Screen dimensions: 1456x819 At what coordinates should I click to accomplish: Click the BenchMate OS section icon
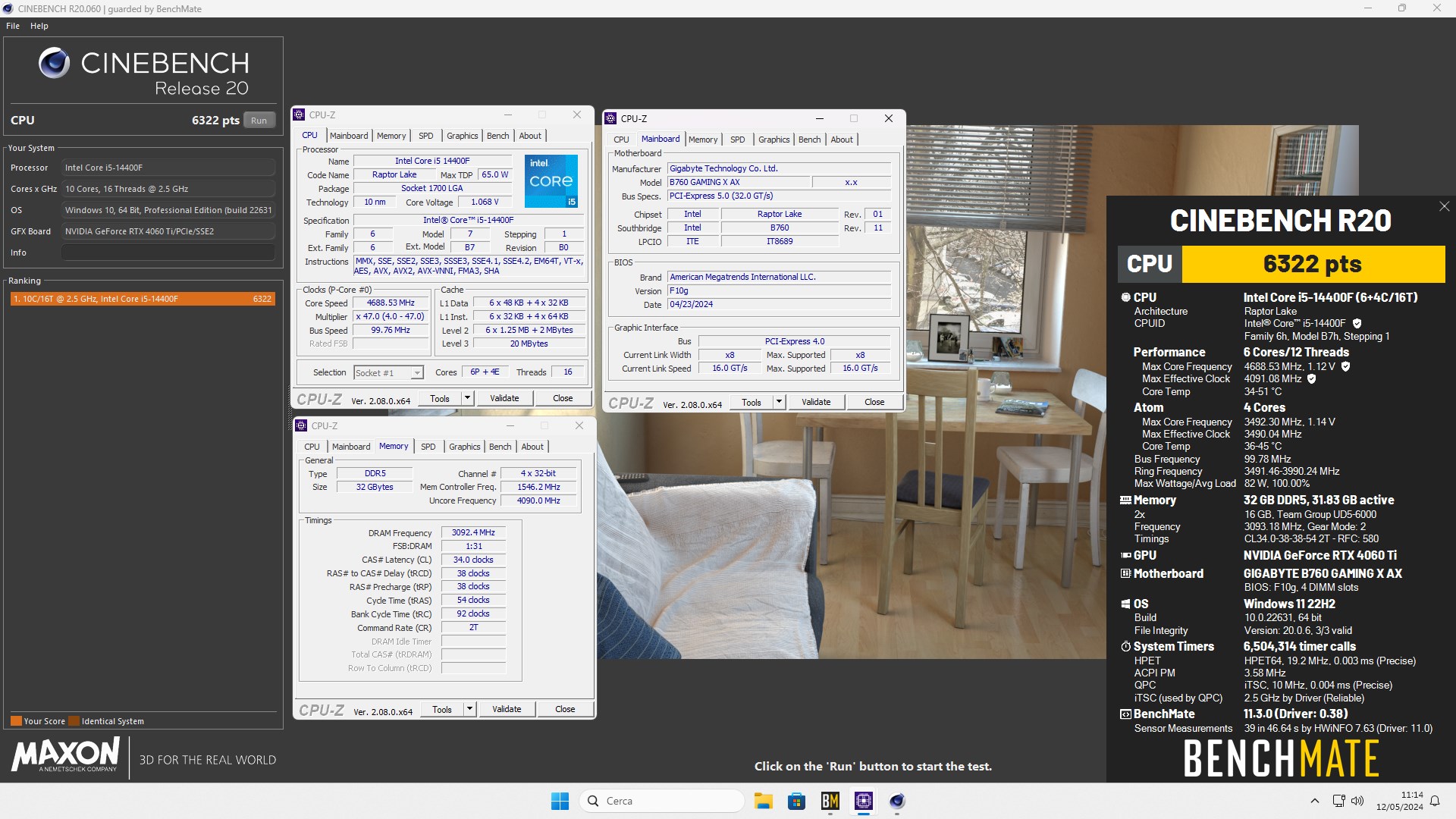click(1126, 604)
